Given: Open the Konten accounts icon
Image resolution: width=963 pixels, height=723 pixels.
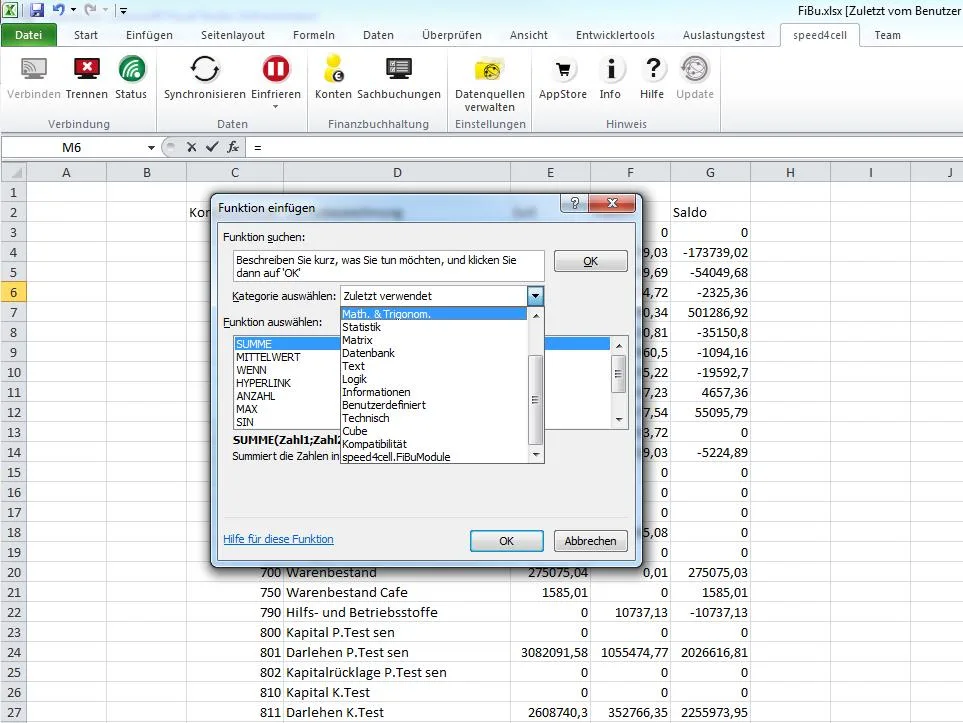Looking at the screenshot, I should tap(333, 69).
